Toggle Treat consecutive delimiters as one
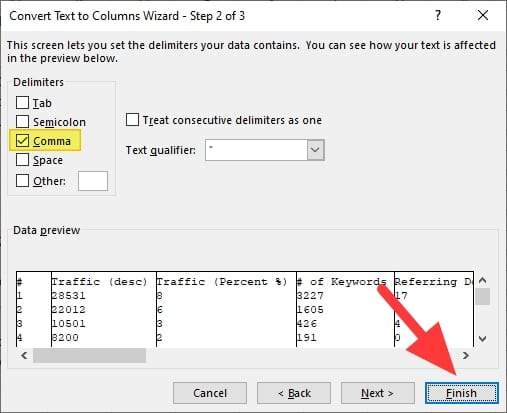Screen dimensions: 507x413 132,120
